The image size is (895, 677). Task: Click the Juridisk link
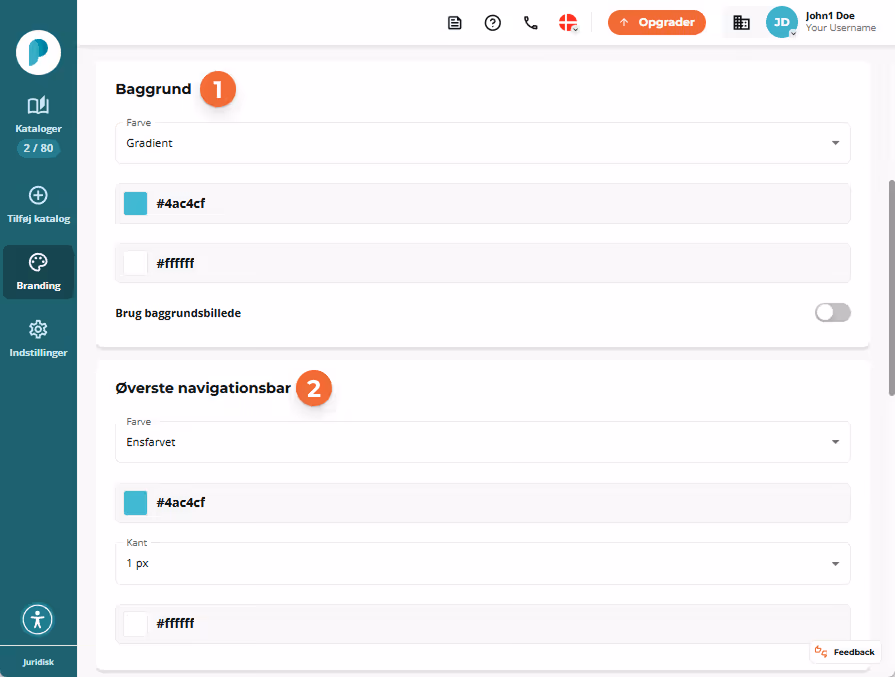pyautogui.click(x=38, y=662)
